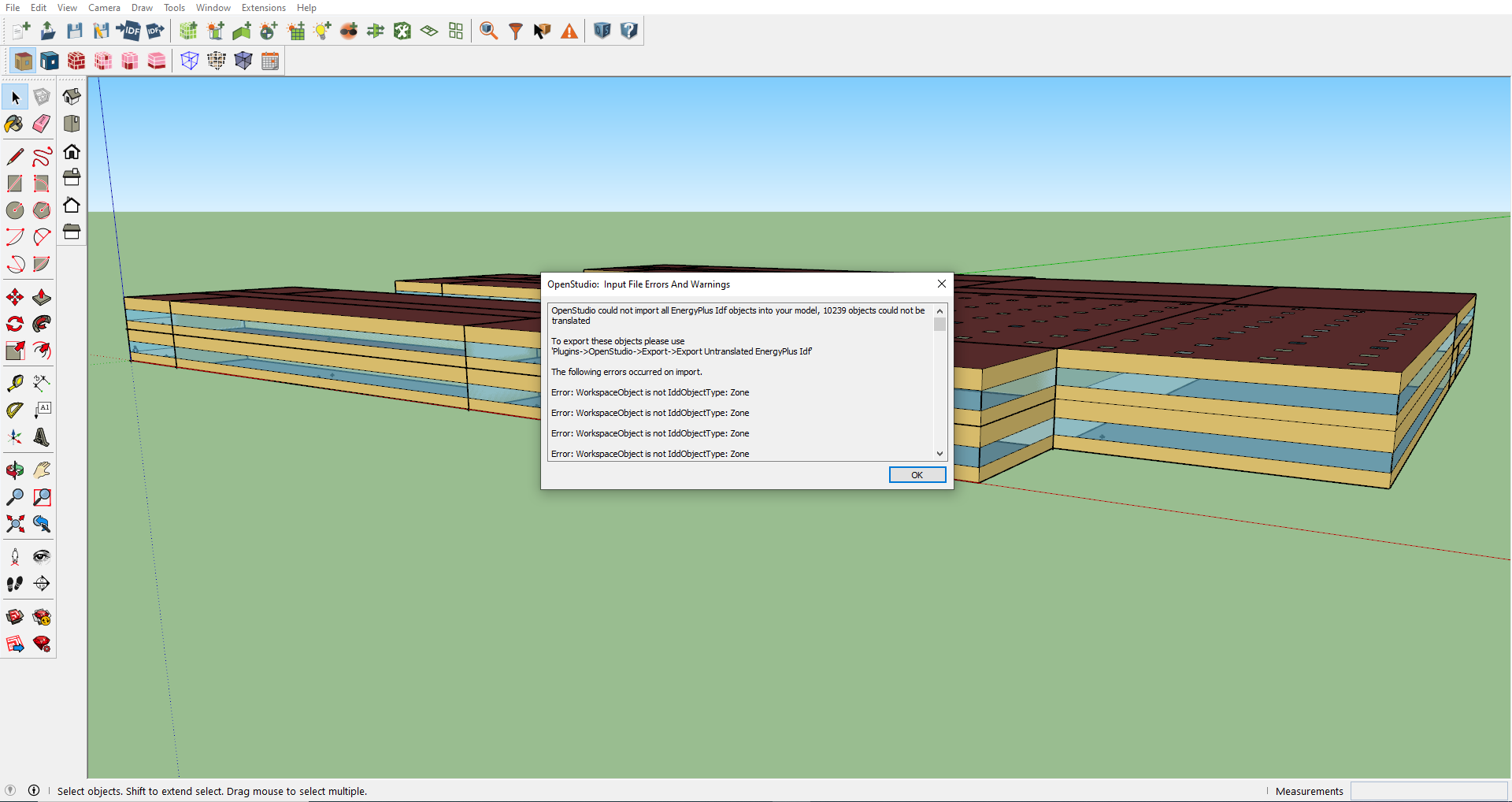The image size is (1512, 802).
Task: Select the Tape Measure tool
Action: (x=14, y=384)
